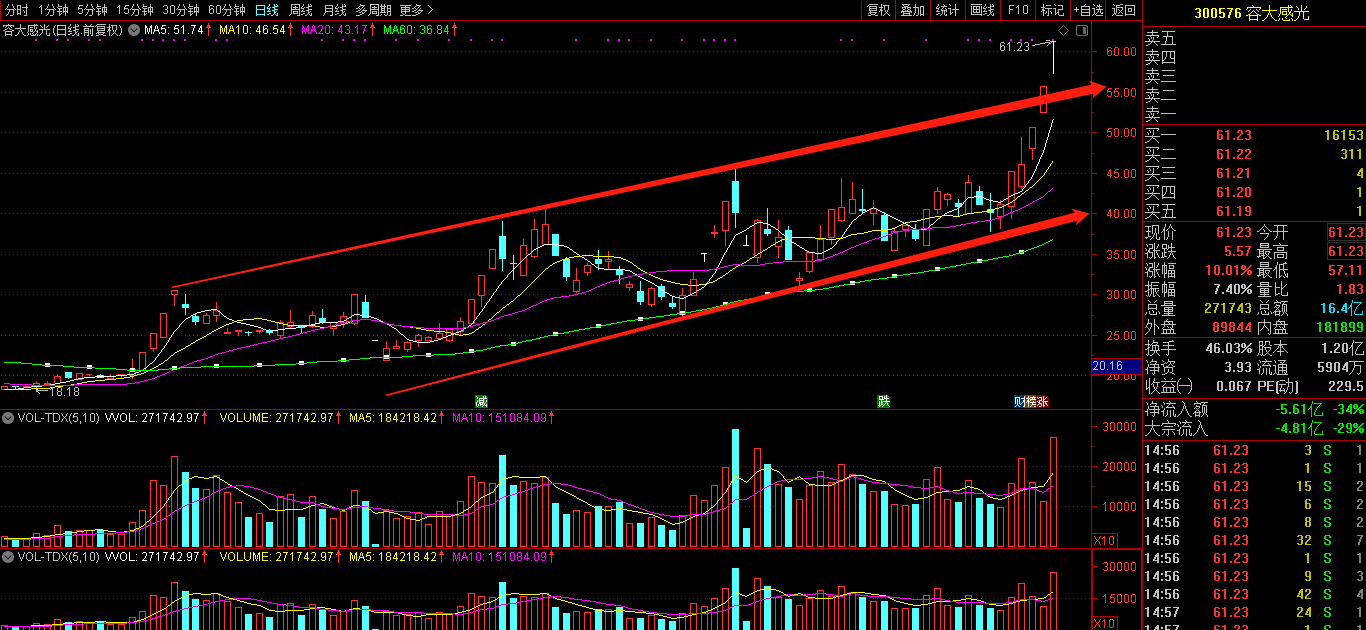1366x630 pixels.
Task: Click the 财 event marker on the chart
Action: tap(1019, 402)
